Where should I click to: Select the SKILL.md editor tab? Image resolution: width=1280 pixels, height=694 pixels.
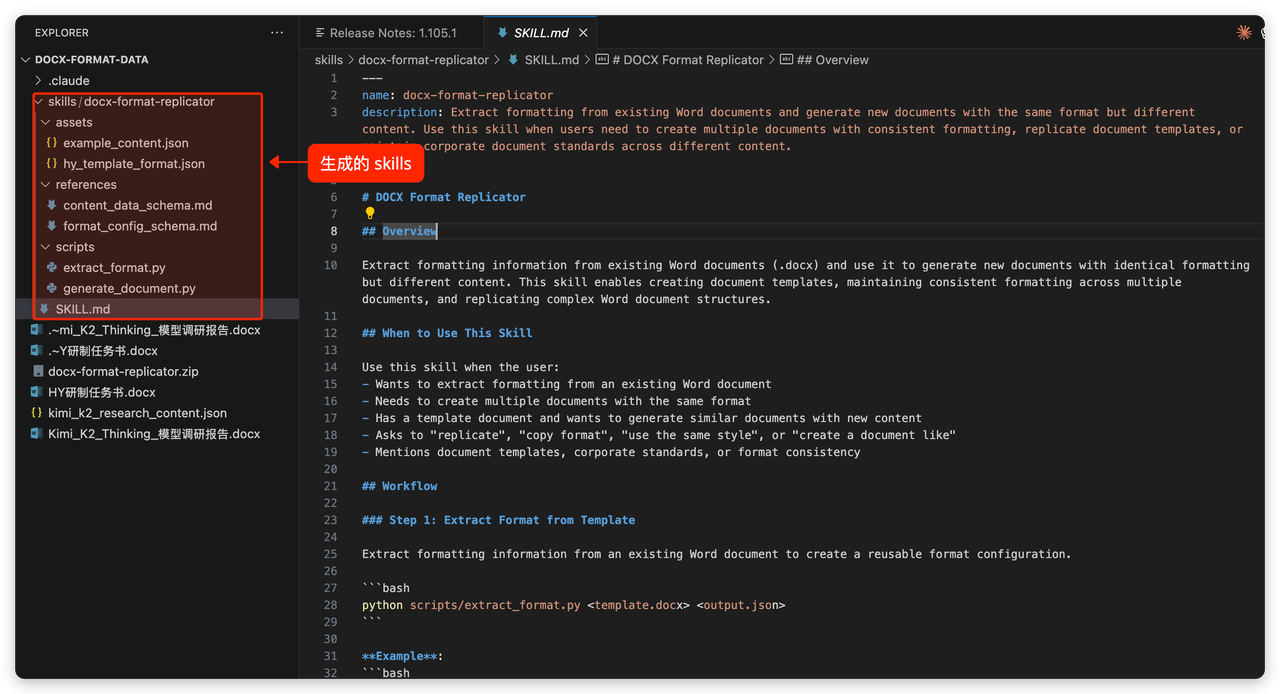pos(540,33)
